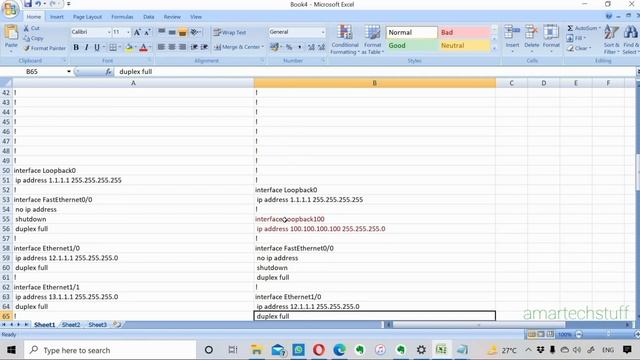Apply the Neutral cell style
This screenshot has height=360, width=640.
click(x=464, y=45)
